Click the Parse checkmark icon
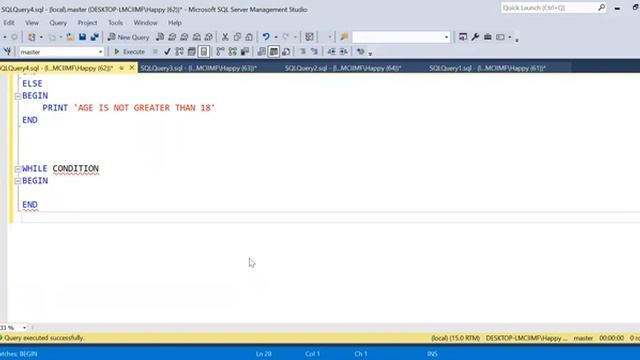The width and height of the screenshot is (640, 360). point(167,52)
